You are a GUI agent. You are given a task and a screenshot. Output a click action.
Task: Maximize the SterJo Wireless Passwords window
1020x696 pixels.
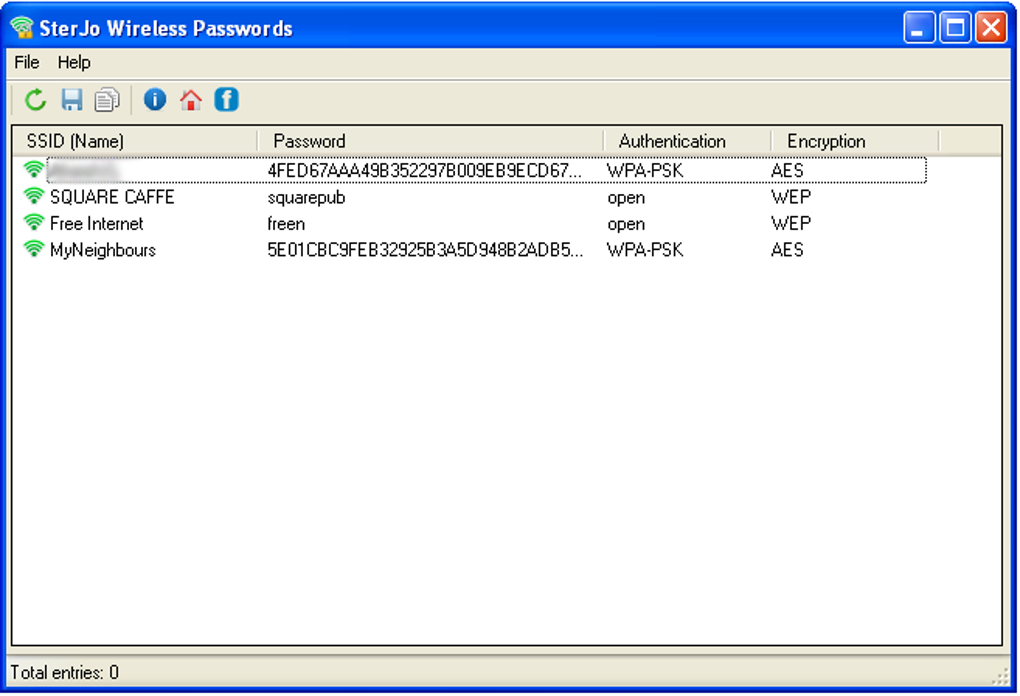point(955,28)
